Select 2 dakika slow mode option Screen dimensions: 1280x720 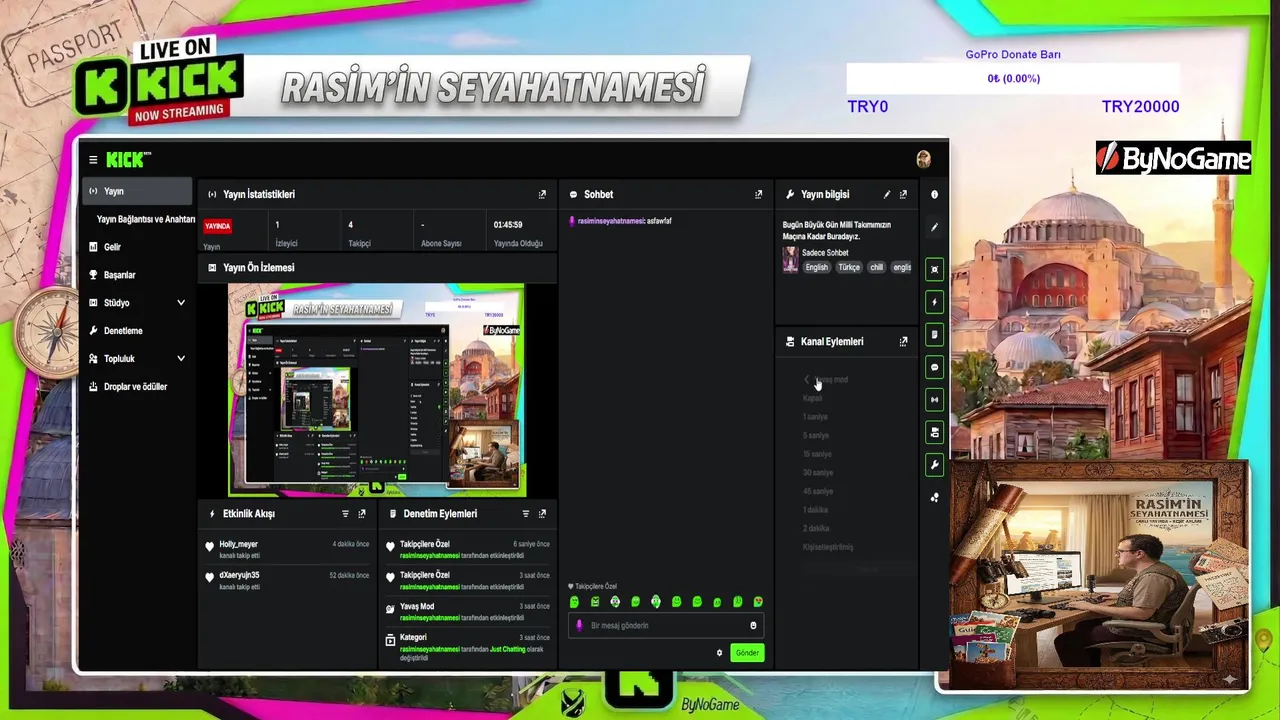(815, 528)
